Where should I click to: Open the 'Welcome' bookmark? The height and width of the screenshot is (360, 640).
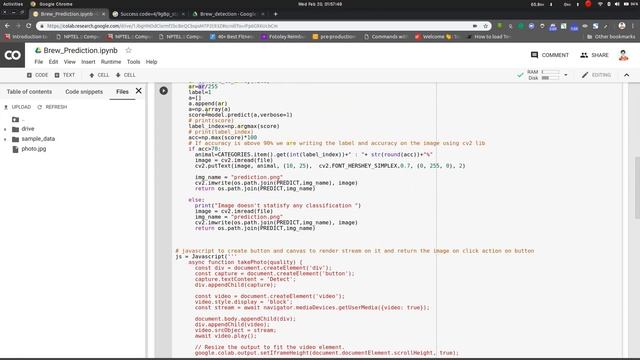[x=437, y=37]
